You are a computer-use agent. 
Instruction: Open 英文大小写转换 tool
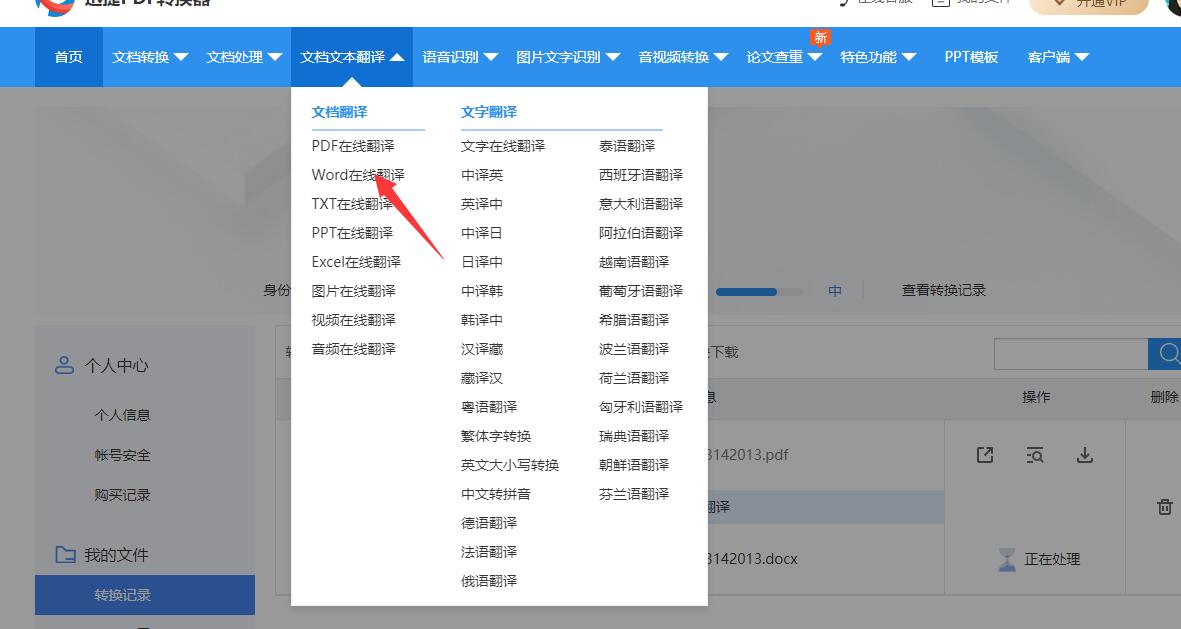pyautogui.click(x=510, y=465)
